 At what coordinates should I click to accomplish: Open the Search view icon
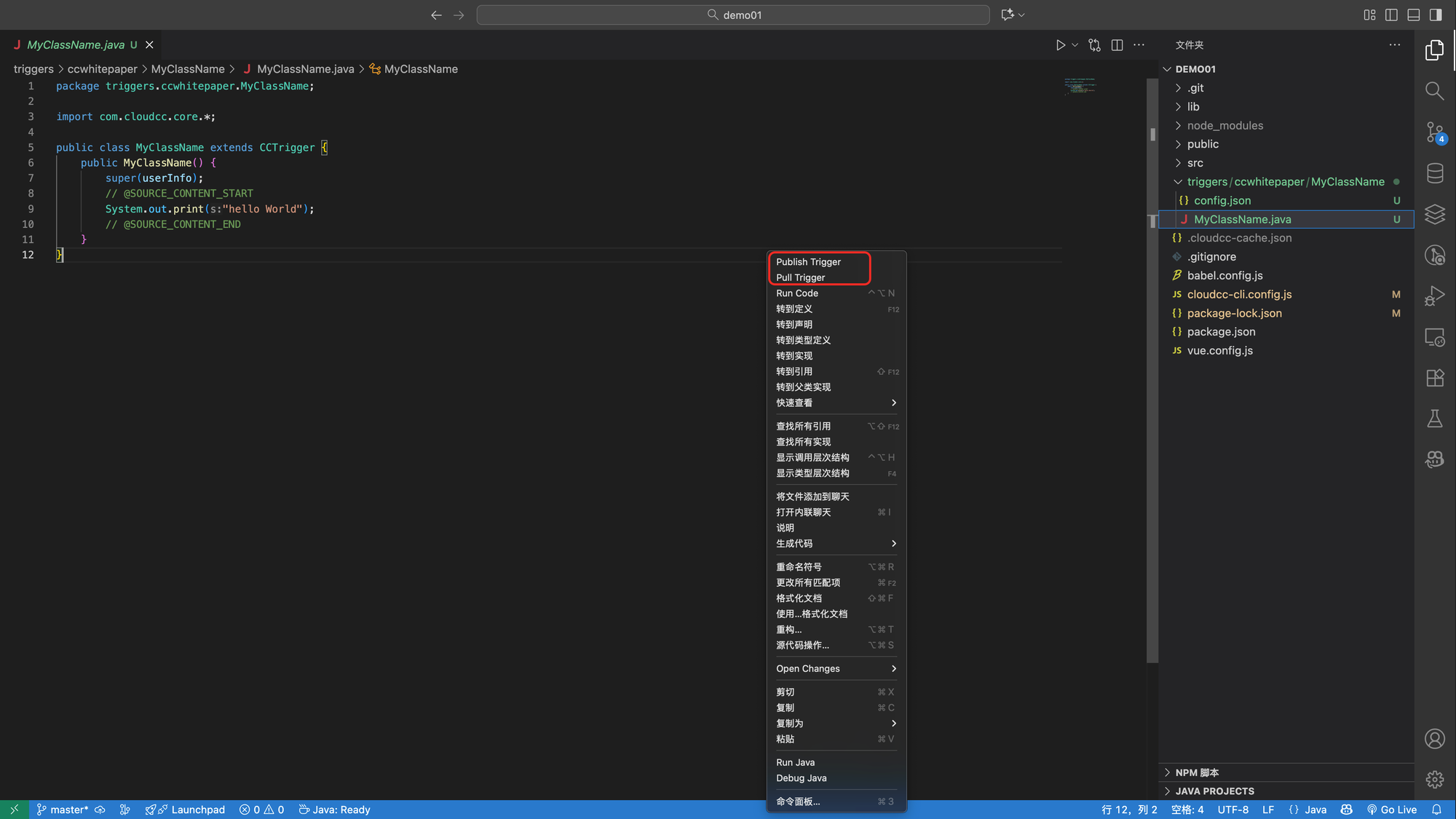1434,91
